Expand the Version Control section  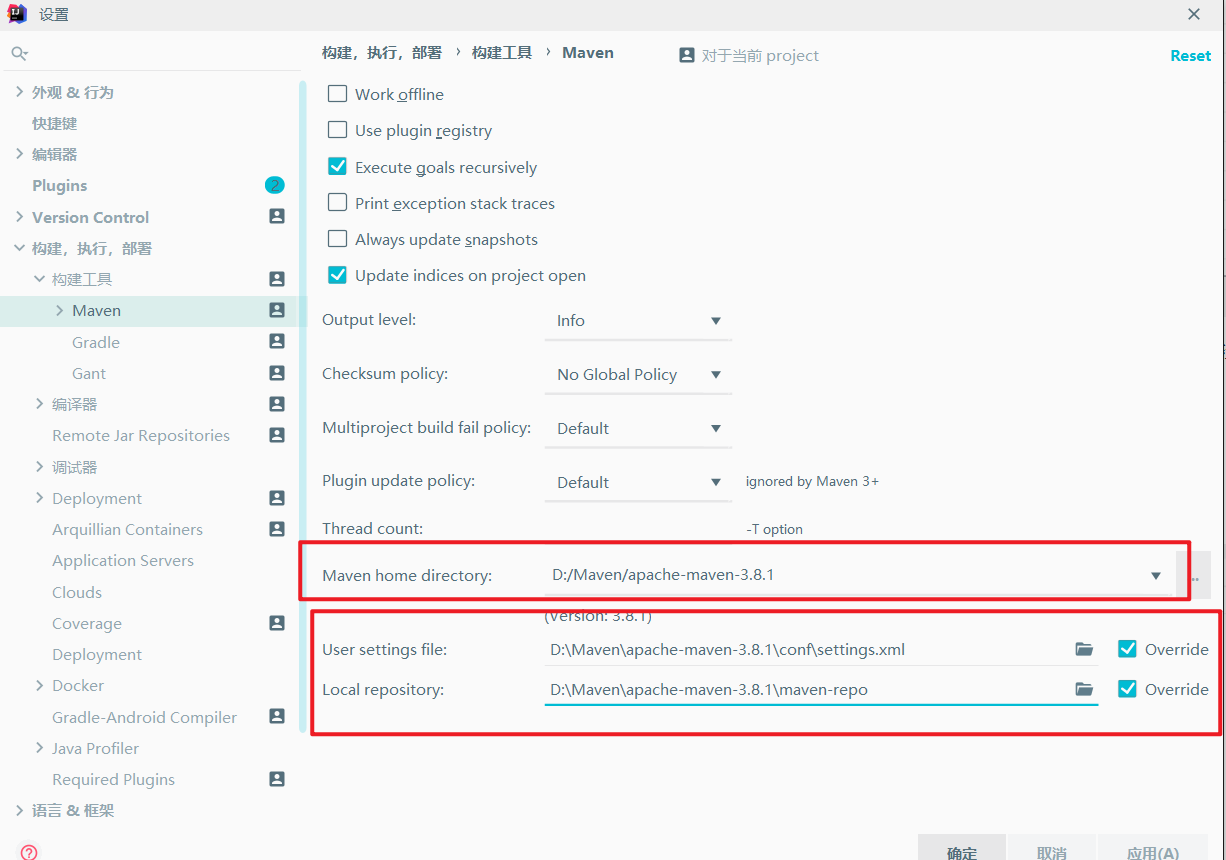19,217
